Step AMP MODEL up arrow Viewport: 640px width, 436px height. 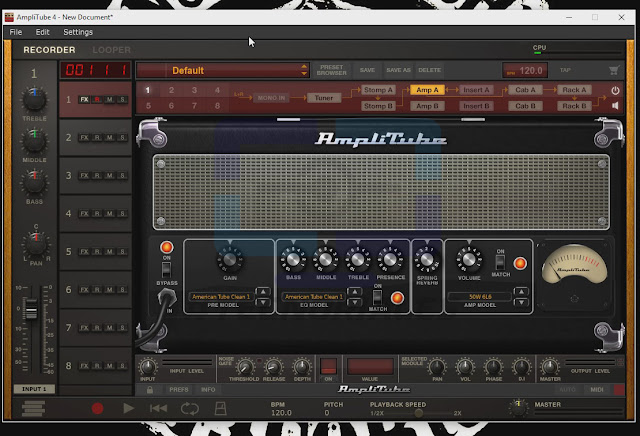(521, 291)
